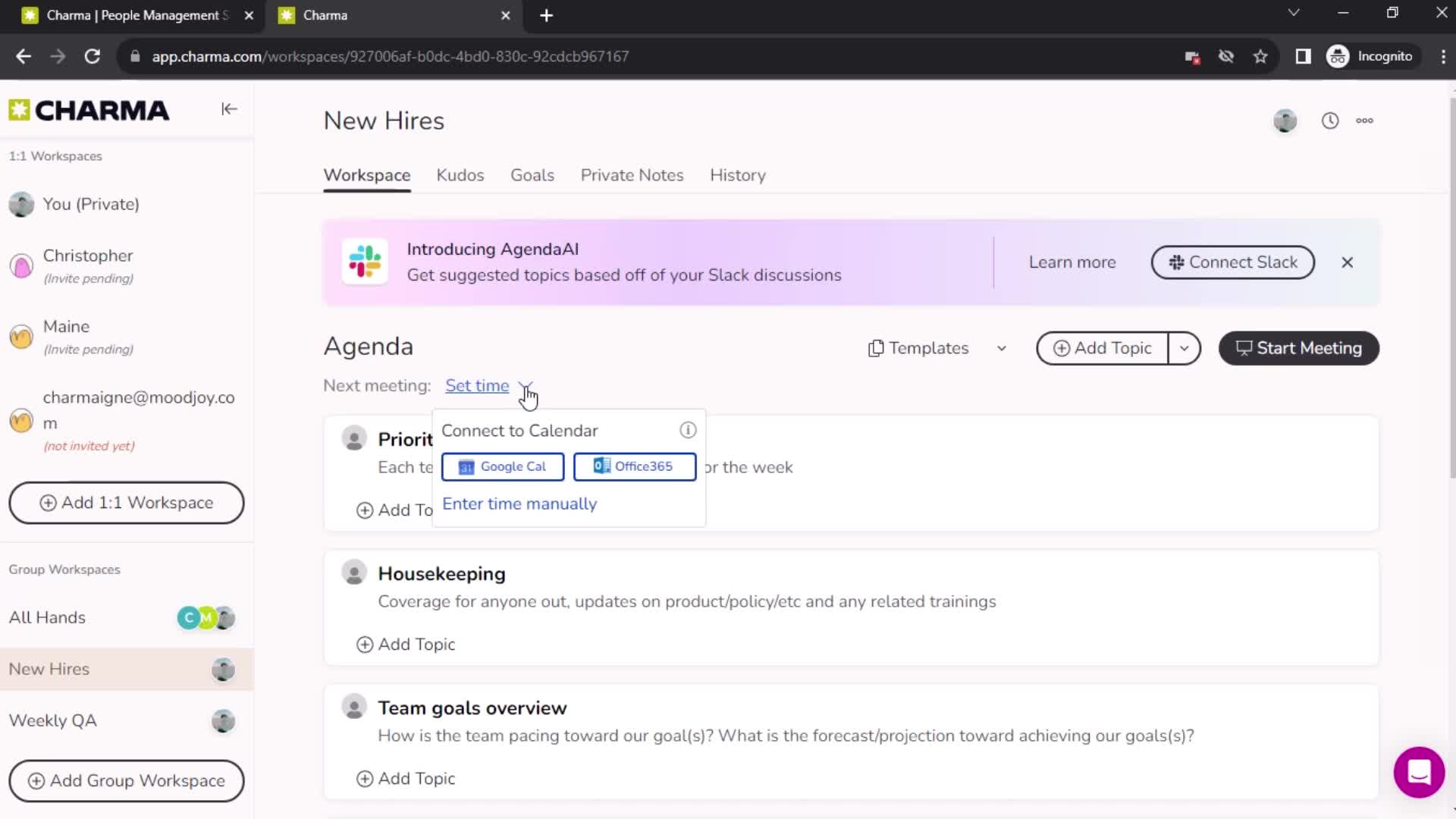
Task: Click the Housekeeping heading
Action: point(441,574)
